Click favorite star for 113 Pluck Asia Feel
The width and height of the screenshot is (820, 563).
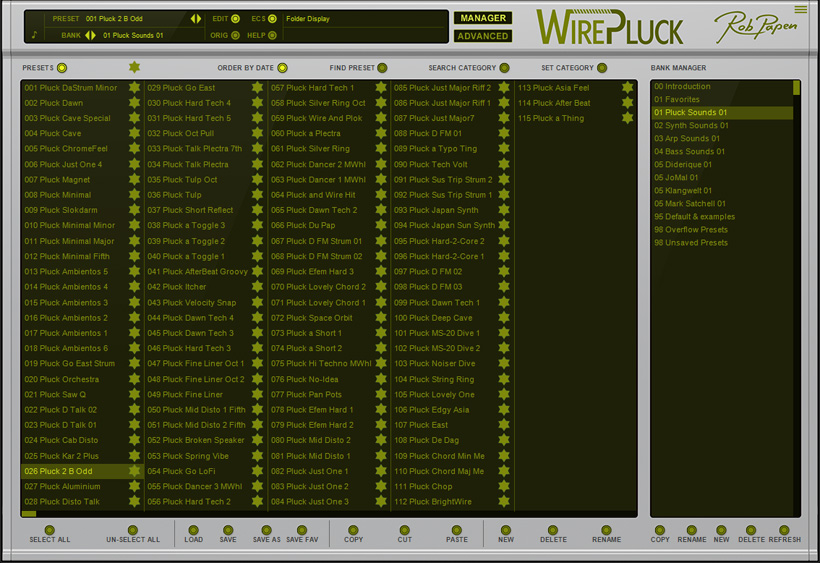(628, 87)
